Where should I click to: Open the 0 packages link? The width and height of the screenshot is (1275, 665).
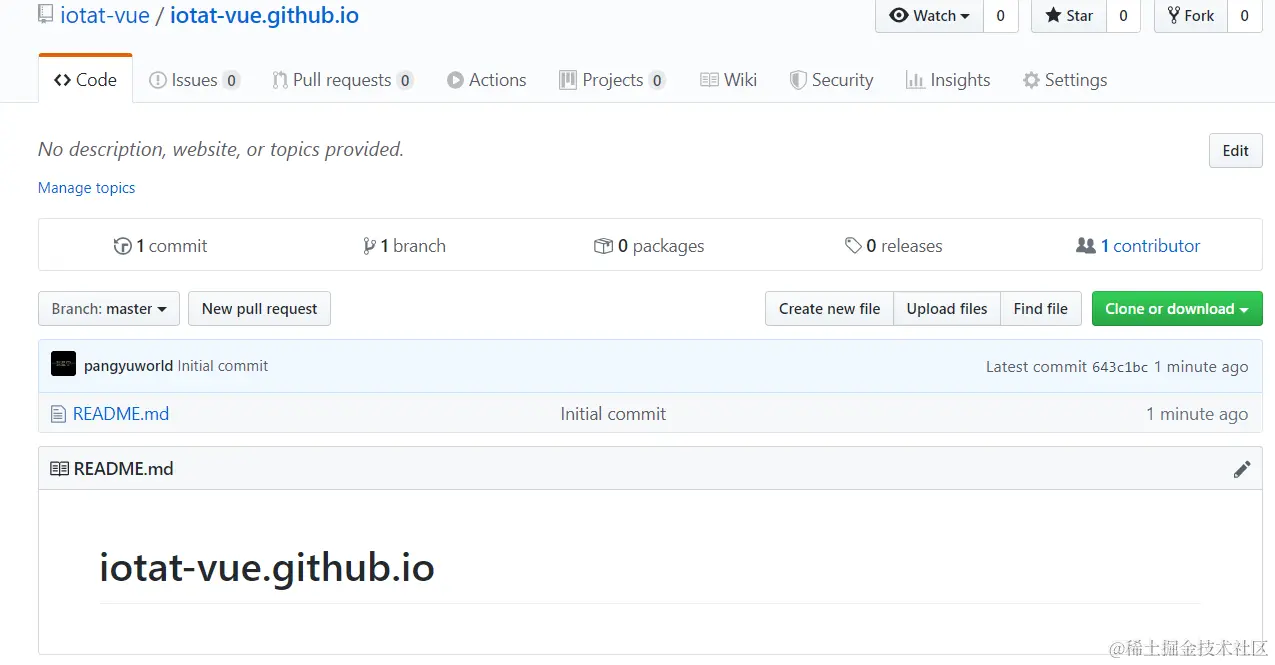tap(649, 246)
